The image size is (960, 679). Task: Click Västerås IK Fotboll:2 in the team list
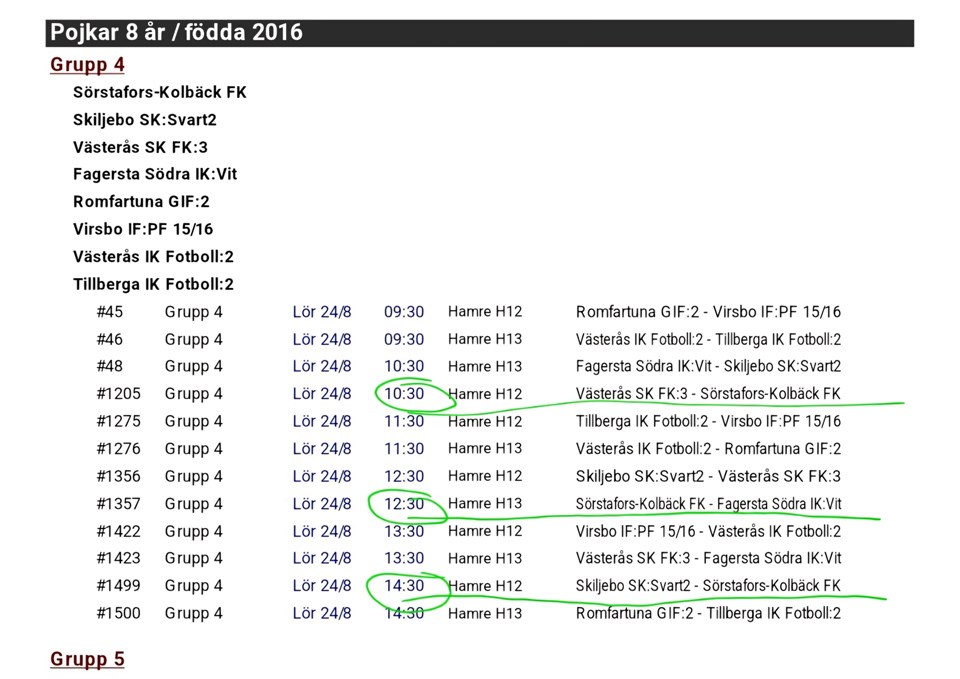click(153, 256)
